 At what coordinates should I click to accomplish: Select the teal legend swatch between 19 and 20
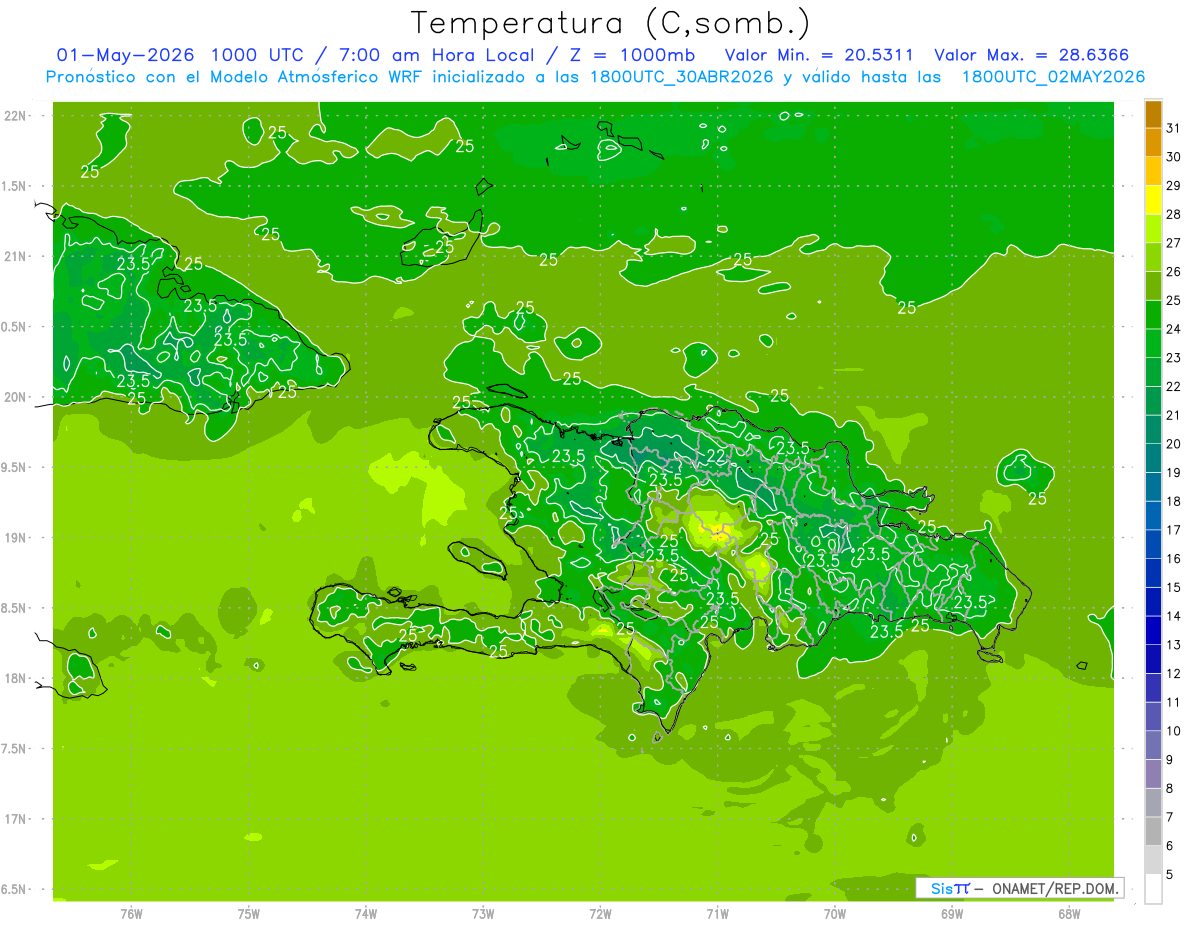1153,458
